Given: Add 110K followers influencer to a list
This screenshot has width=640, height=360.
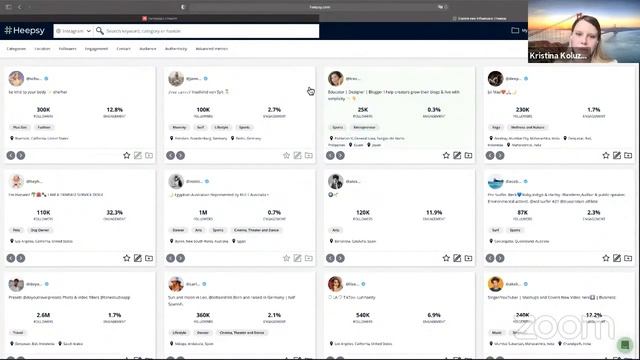Looking at the screenshot, I should (149, 258).
